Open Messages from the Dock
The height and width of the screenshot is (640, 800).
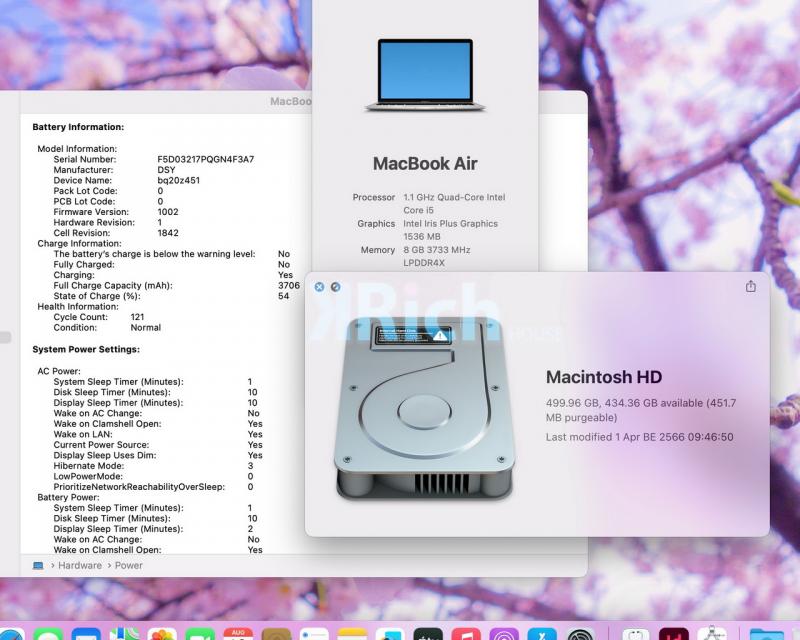click(x=48, y=634)
